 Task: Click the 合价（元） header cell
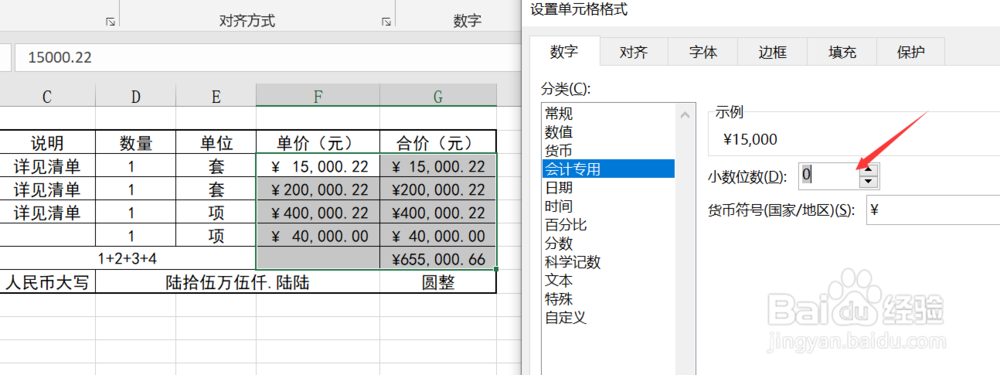tap(438, 142)
